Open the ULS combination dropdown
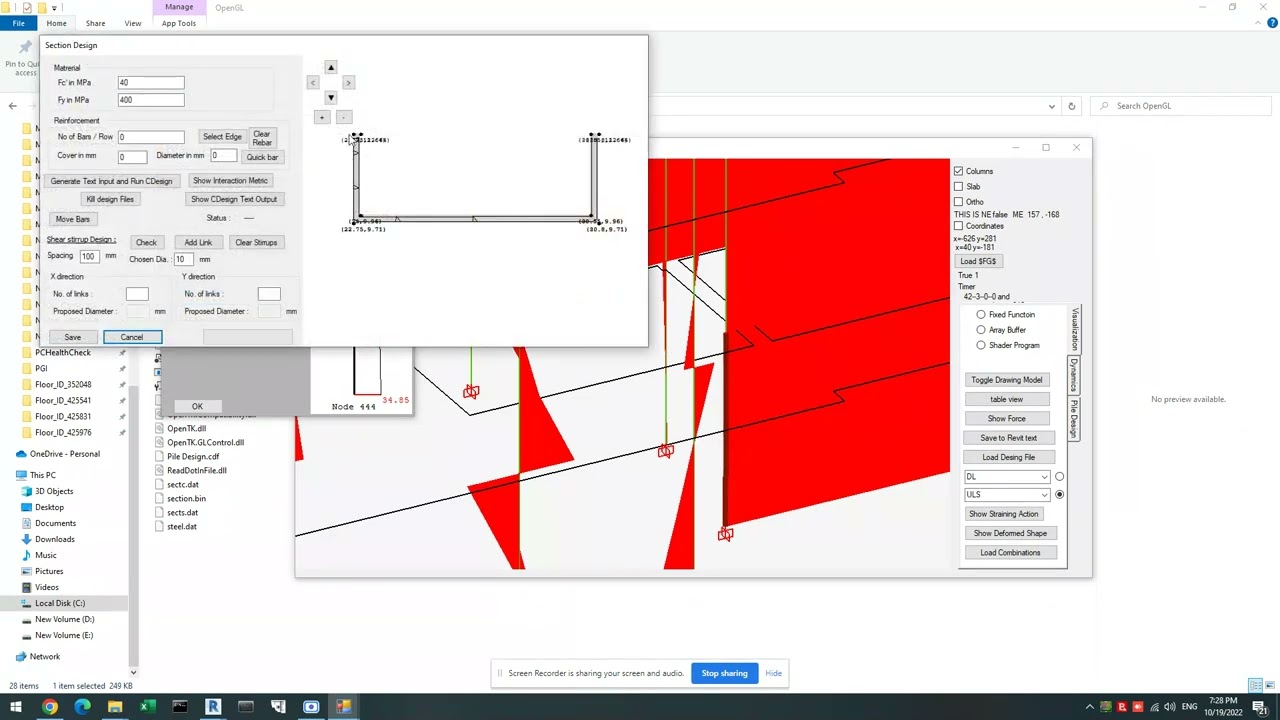The width and height of the screenshot is (1280, 720). 1007,495
